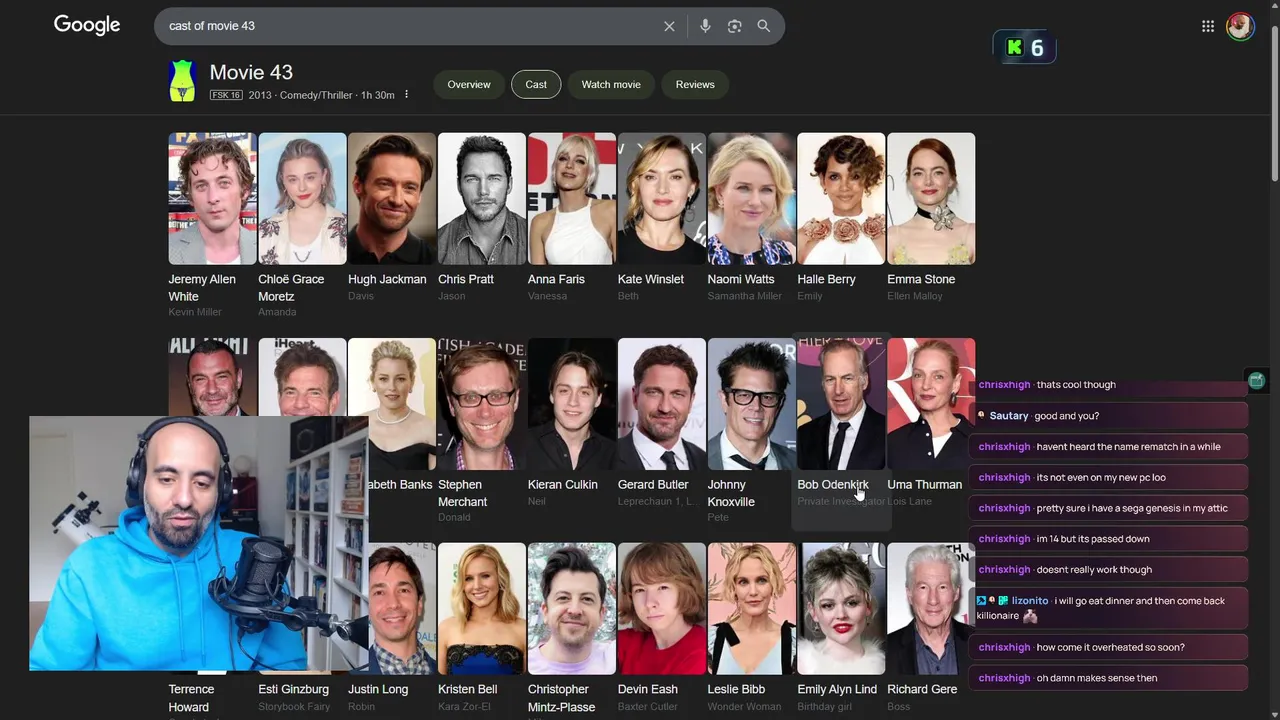The image size is (1280, 720).
Task: Click the webcam overlay of the streamer
Action: (199, 543)
